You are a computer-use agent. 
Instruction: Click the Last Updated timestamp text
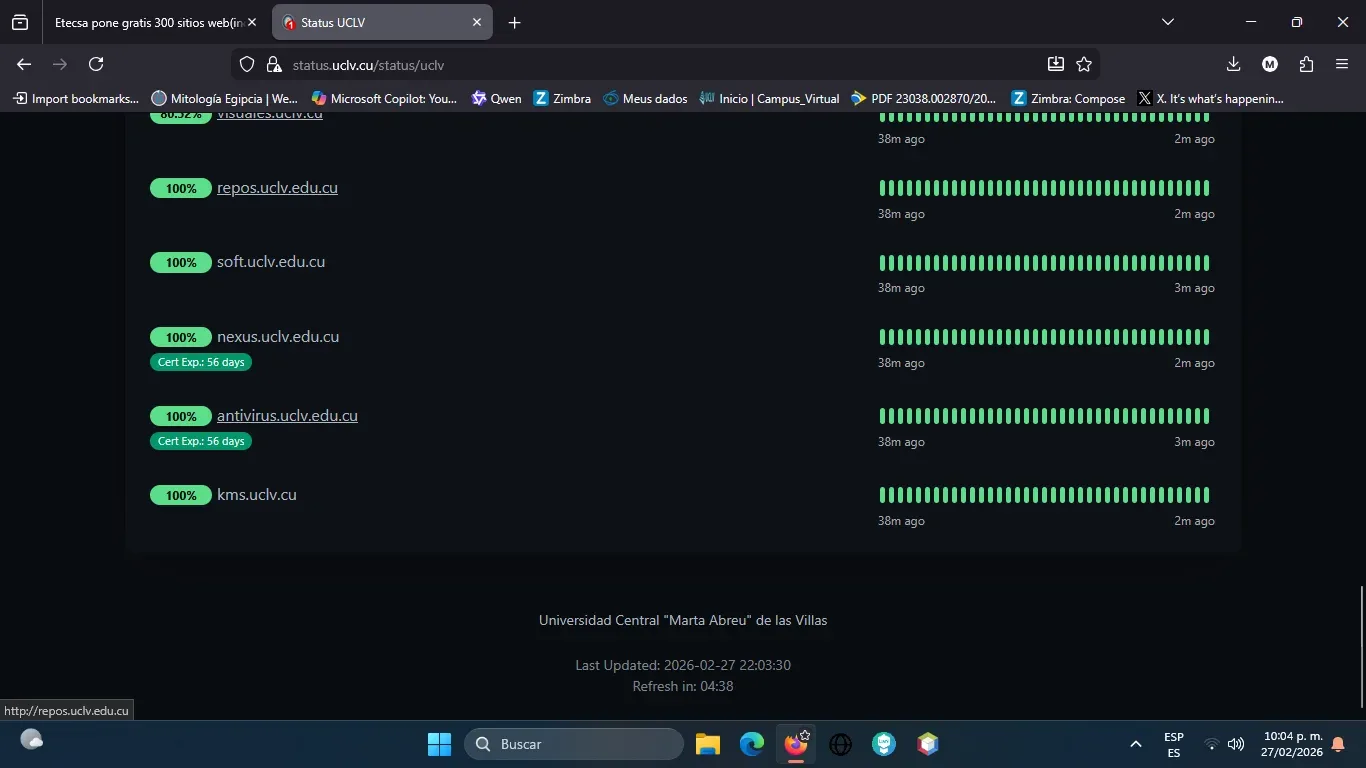683,665
